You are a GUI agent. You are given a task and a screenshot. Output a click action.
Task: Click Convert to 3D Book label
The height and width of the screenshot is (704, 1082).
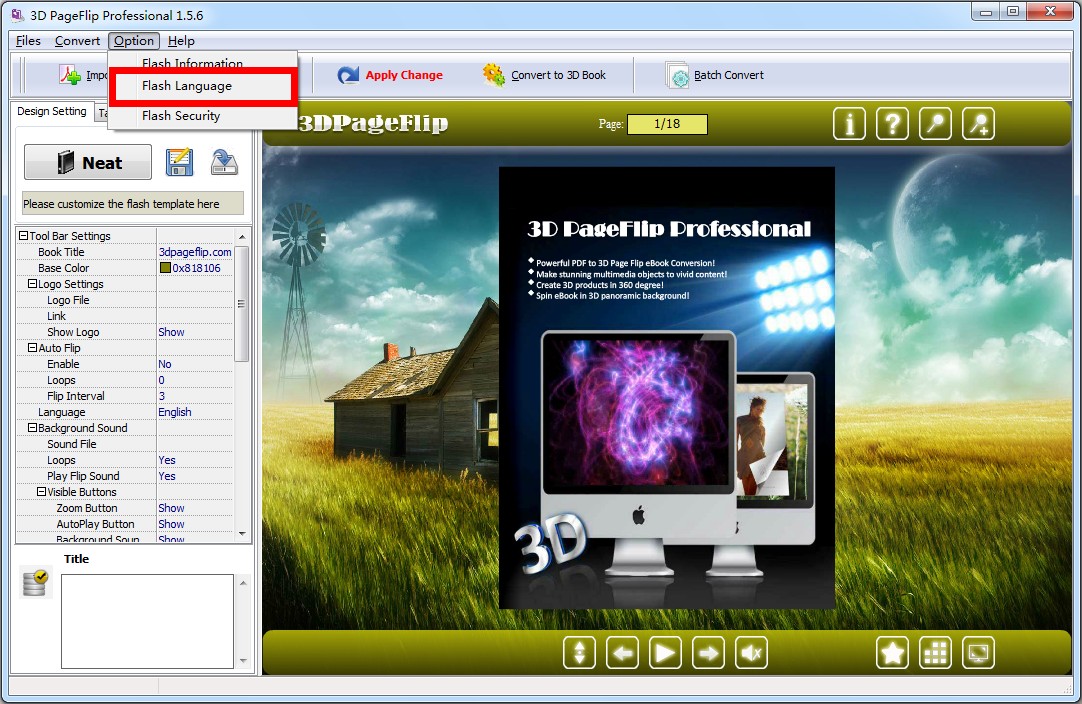pyautogui.click(x=558, y=75)
